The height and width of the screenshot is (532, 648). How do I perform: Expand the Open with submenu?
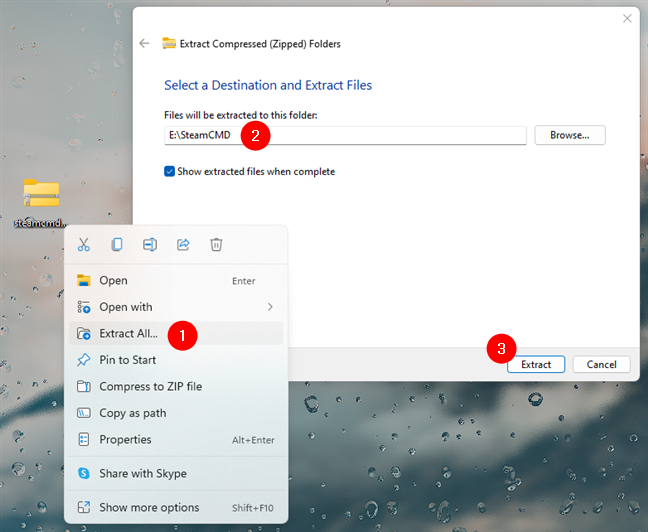click(x=176, y=307)
